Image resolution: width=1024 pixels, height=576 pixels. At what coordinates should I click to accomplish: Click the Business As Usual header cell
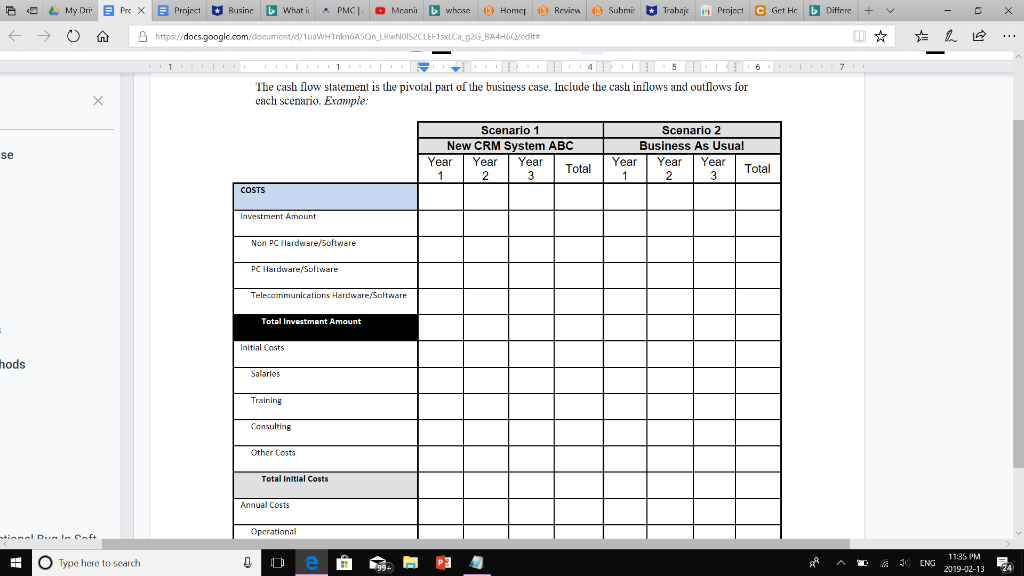pos(692,146)
